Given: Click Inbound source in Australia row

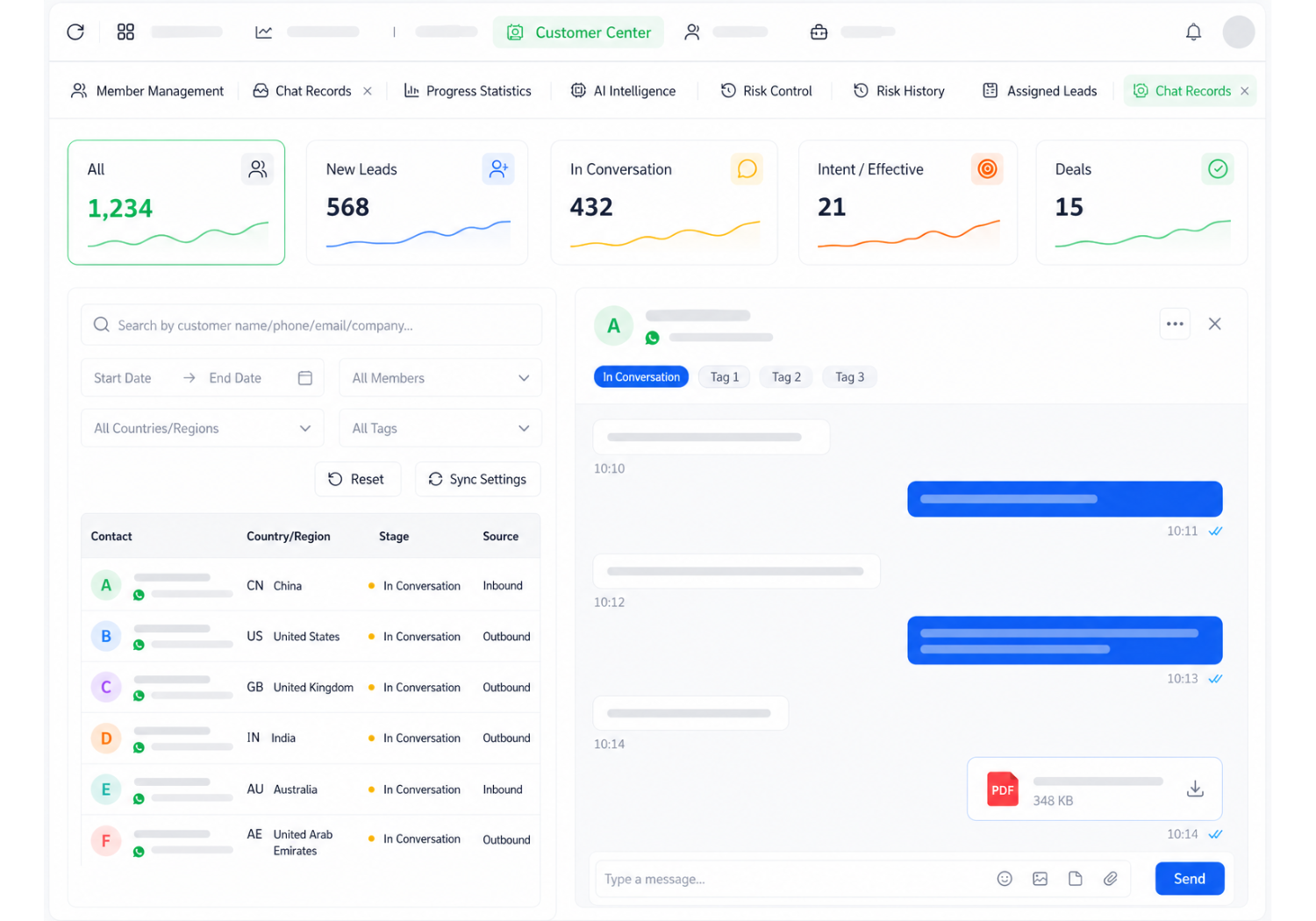Looking at the screenshot, I should point(503,789).
